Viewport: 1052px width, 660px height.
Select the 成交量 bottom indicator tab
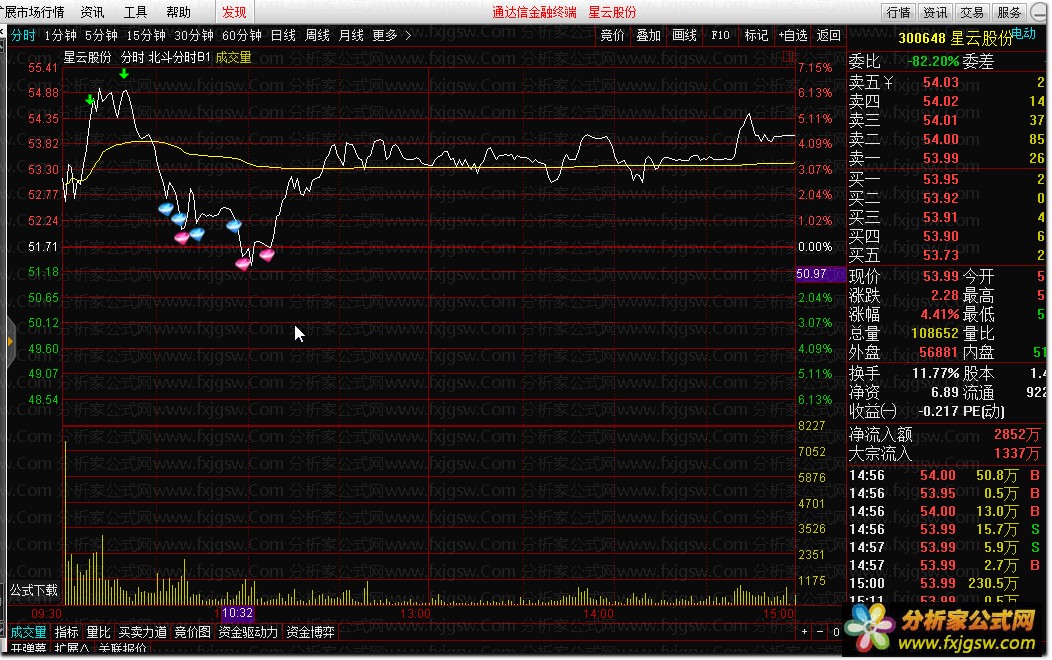pos(28,632)
